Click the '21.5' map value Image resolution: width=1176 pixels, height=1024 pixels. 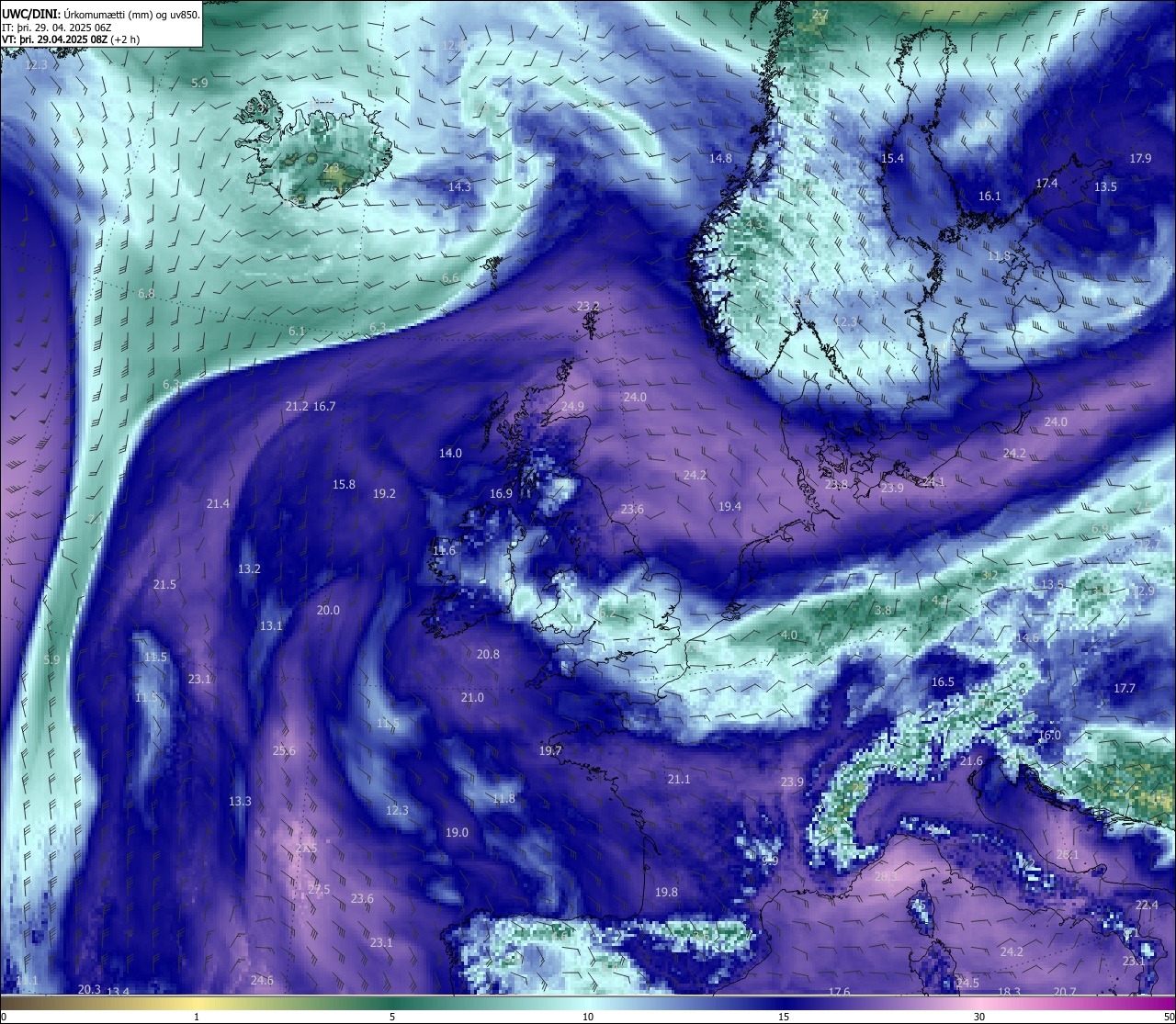click(x=164, y=584)
